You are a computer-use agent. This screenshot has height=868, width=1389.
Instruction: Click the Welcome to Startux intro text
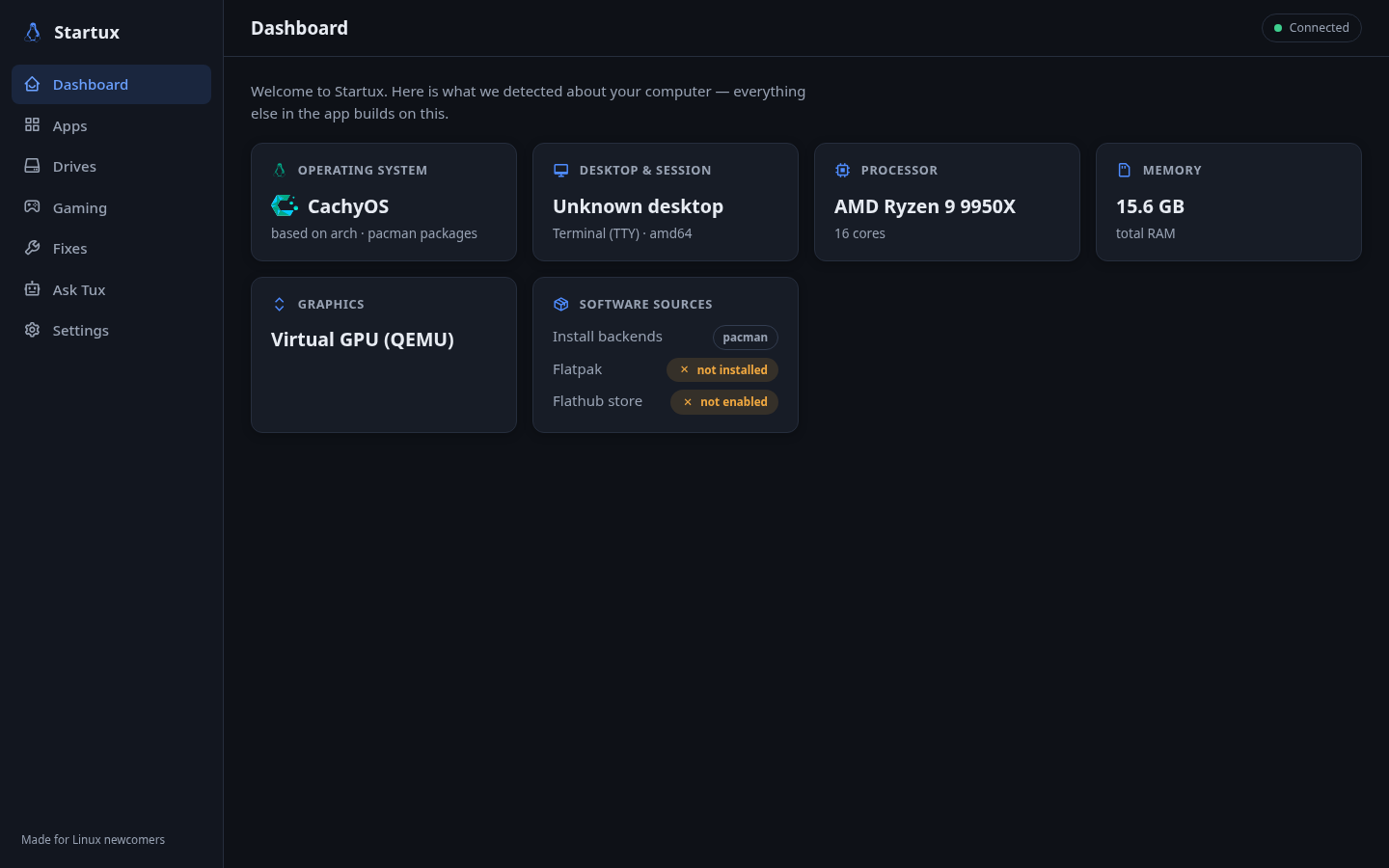pyautogui.click(x=528, y=102)
